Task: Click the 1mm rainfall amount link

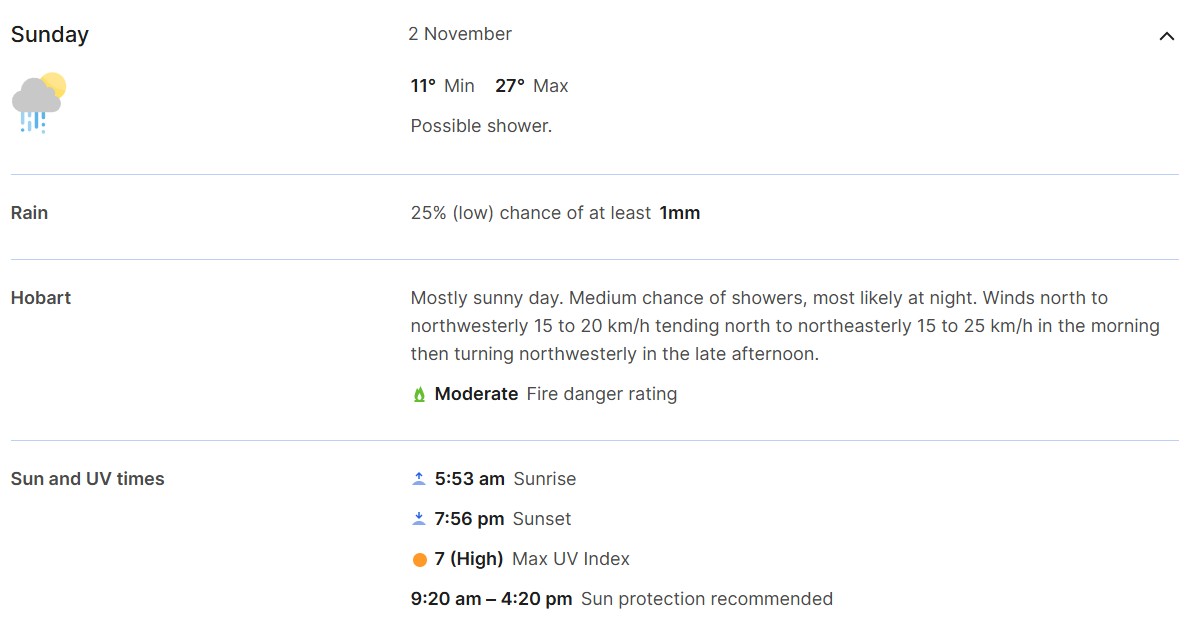Action: (680, 212)
